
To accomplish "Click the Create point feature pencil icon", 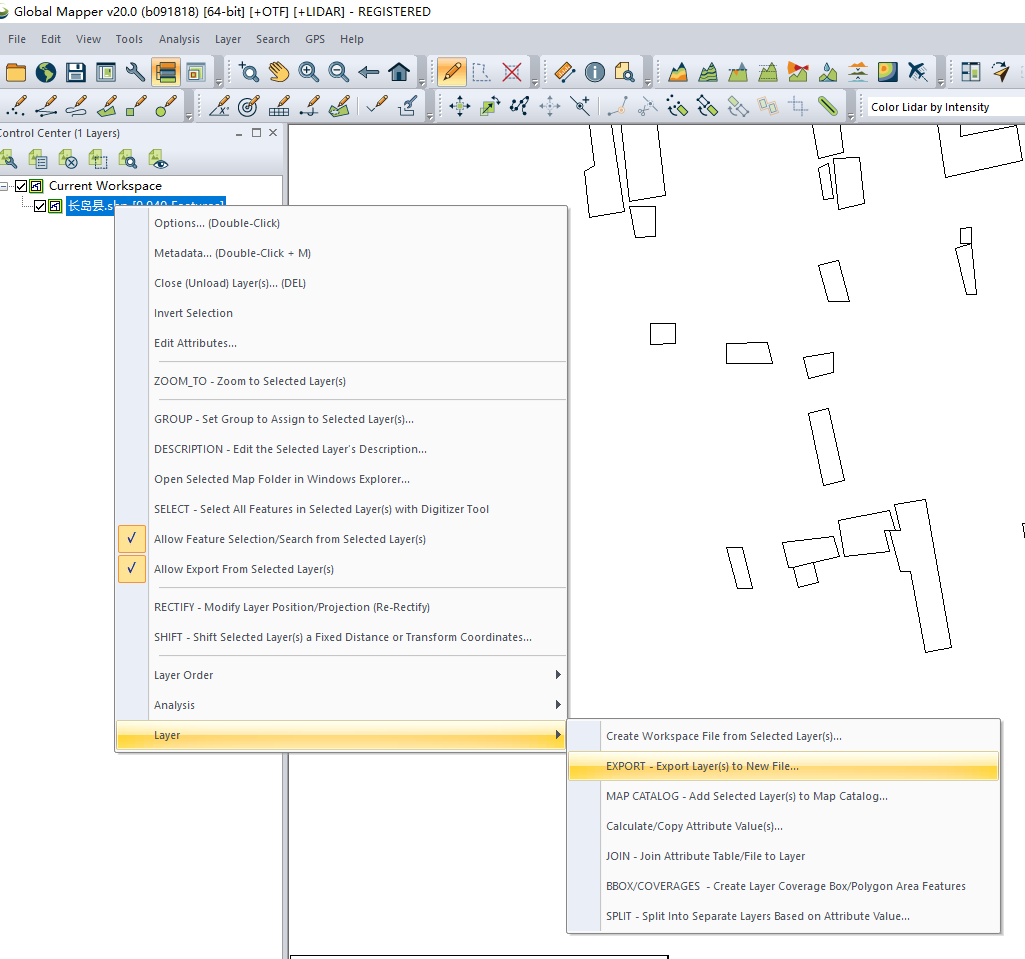I will (x=16, y=106).
